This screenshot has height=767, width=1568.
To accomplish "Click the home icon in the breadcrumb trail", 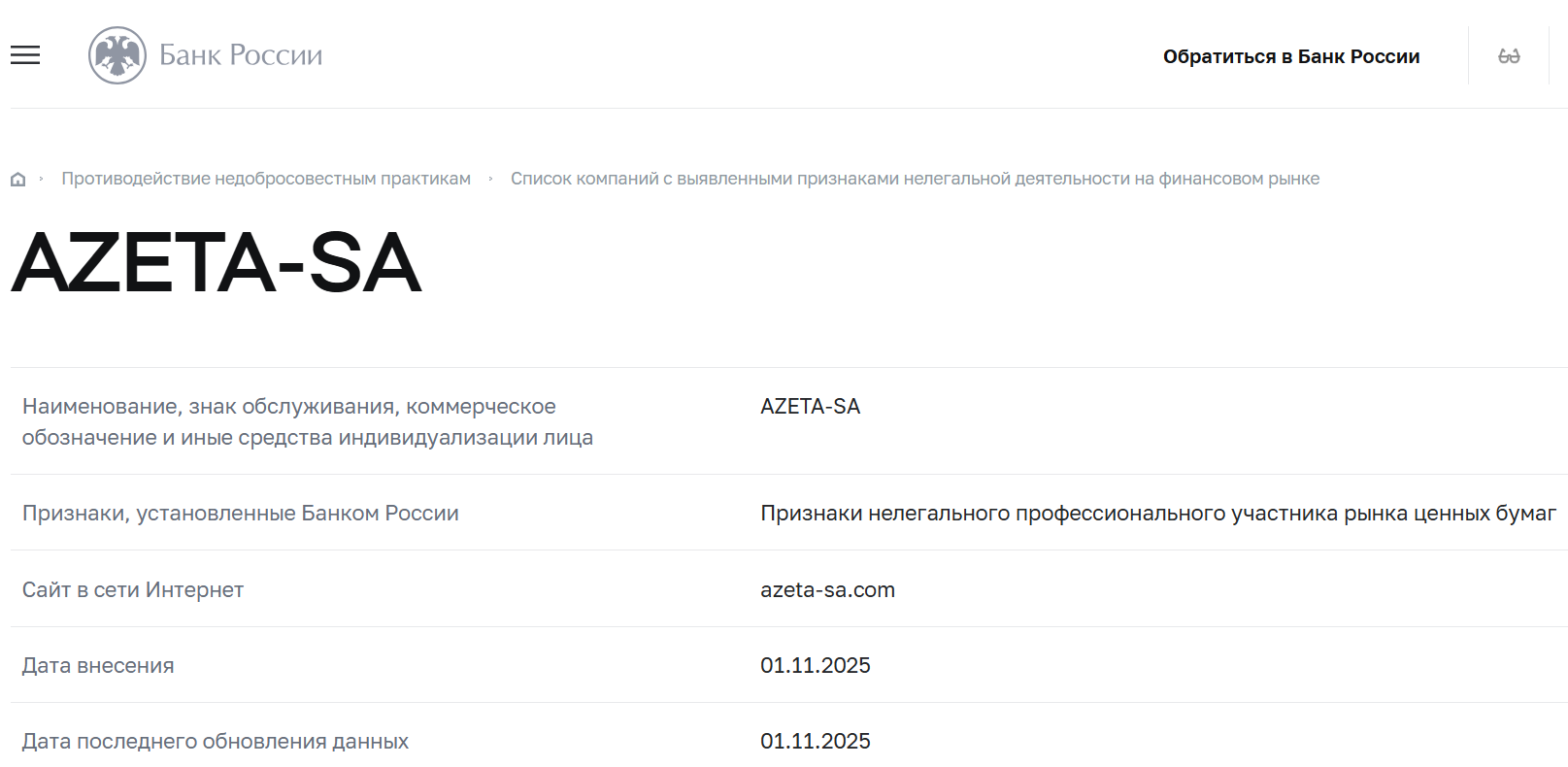I will coord(17,179).
